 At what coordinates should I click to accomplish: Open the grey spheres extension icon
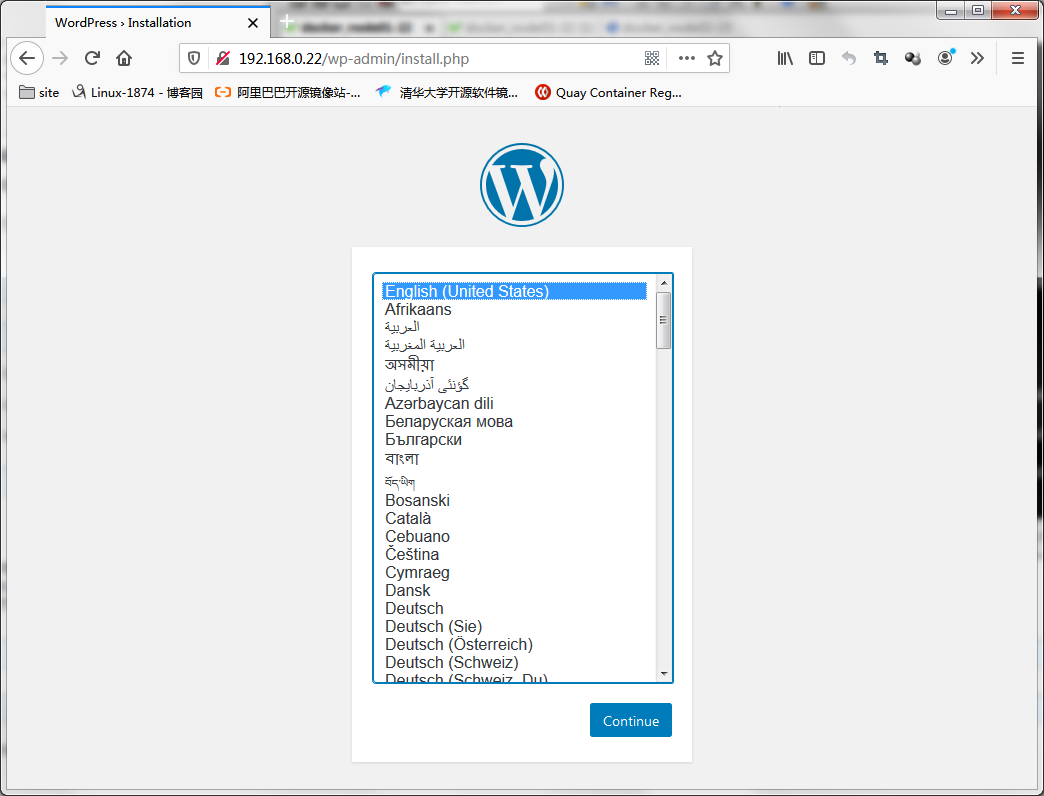[x=913, y=59]
